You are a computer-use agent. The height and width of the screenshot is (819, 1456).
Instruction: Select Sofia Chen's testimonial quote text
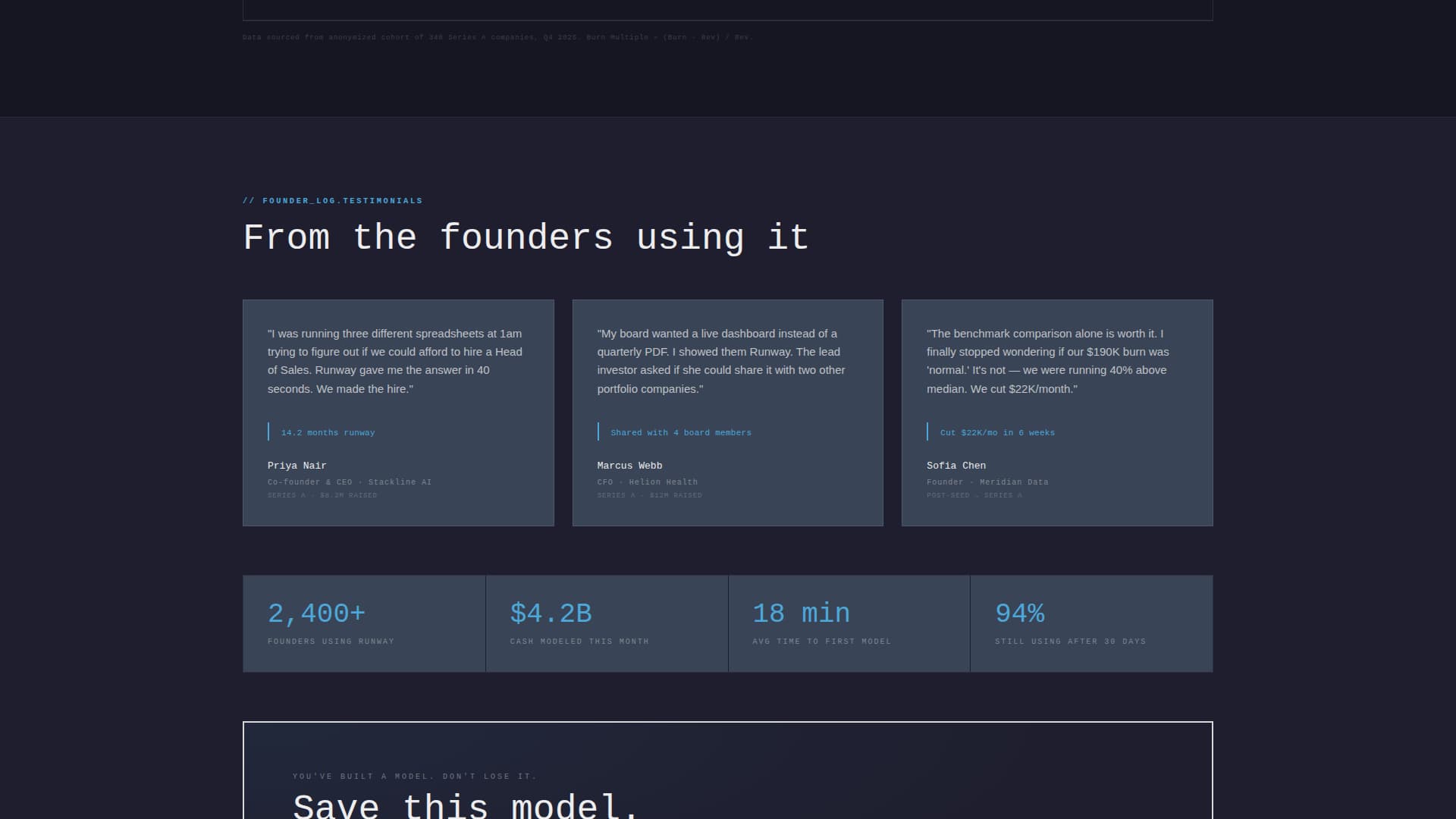coord(1048,361)
